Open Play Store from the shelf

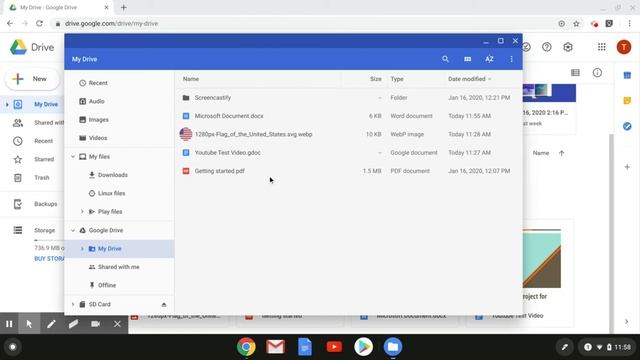[x=363, y=347]
